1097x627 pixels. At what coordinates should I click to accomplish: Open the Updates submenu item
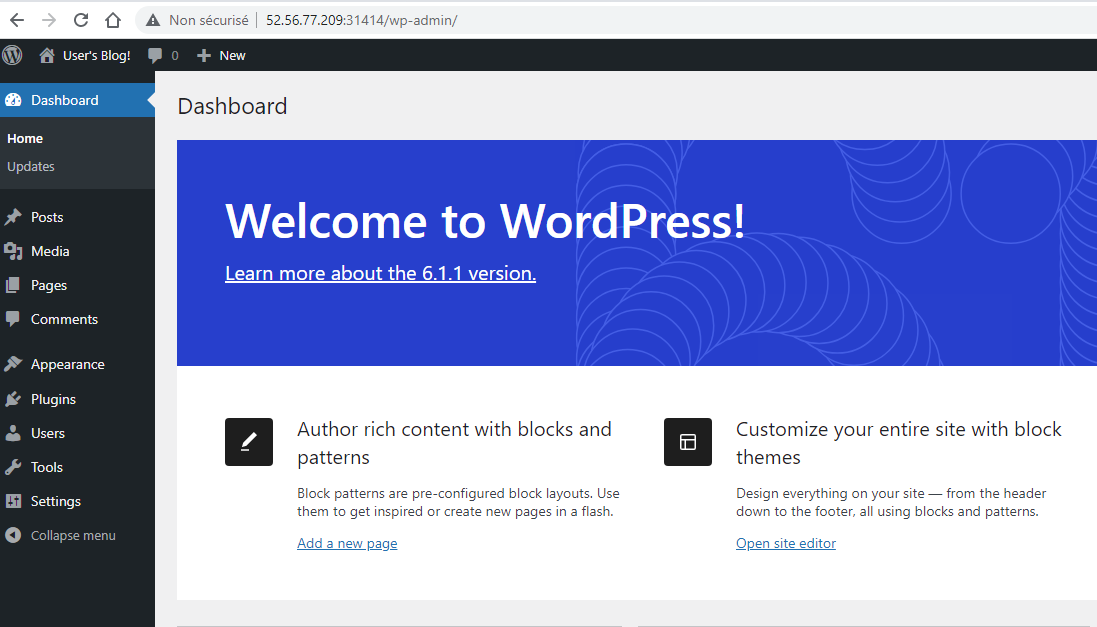tap(31, 166)
